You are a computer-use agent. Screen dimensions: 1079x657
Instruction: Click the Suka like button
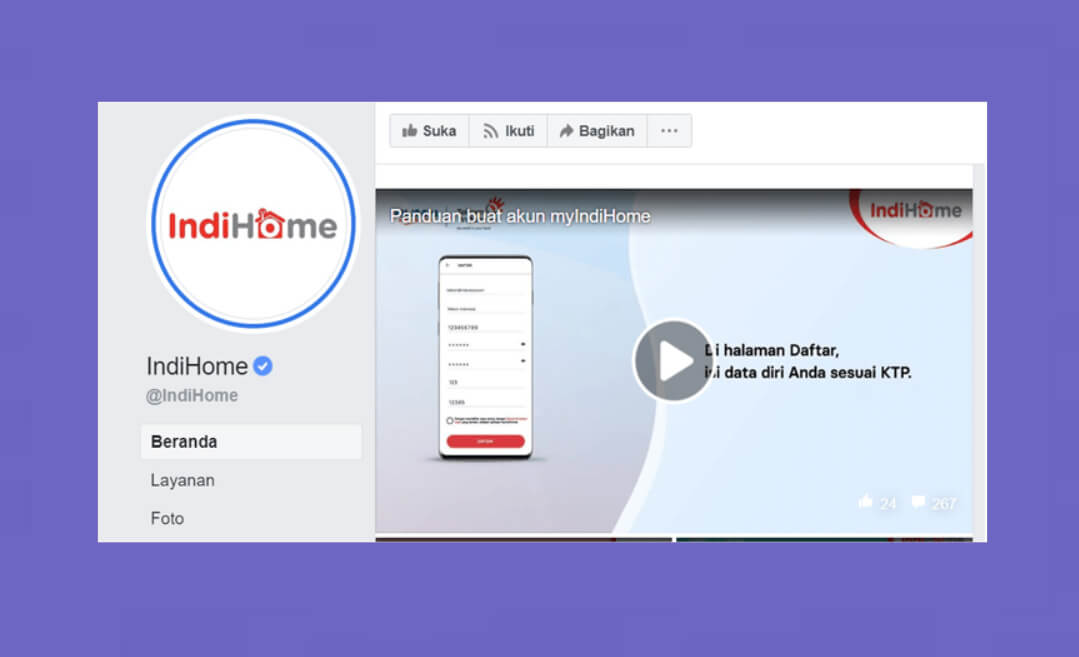point(429,131)
